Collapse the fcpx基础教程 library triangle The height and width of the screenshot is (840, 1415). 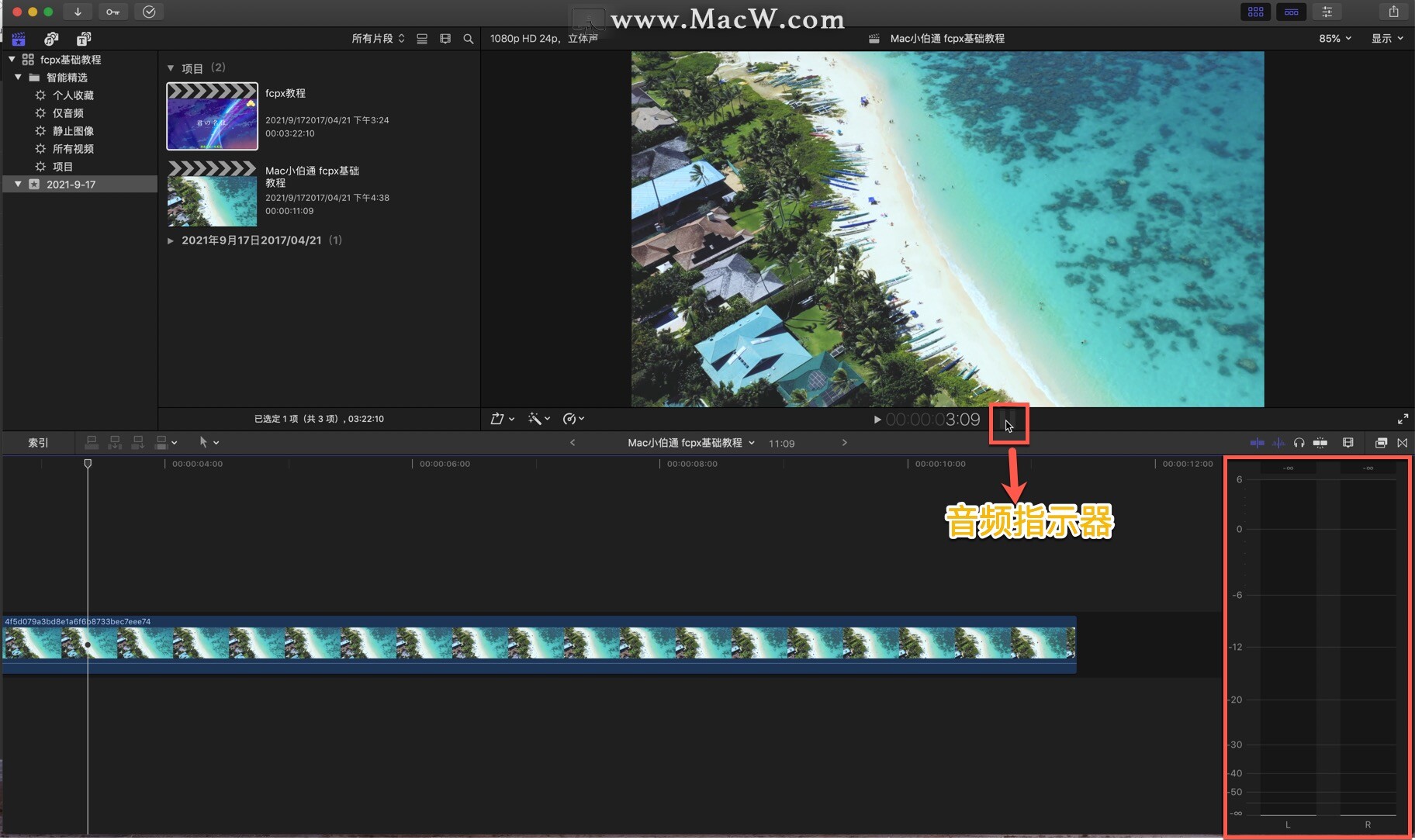(x=12, y=59)
